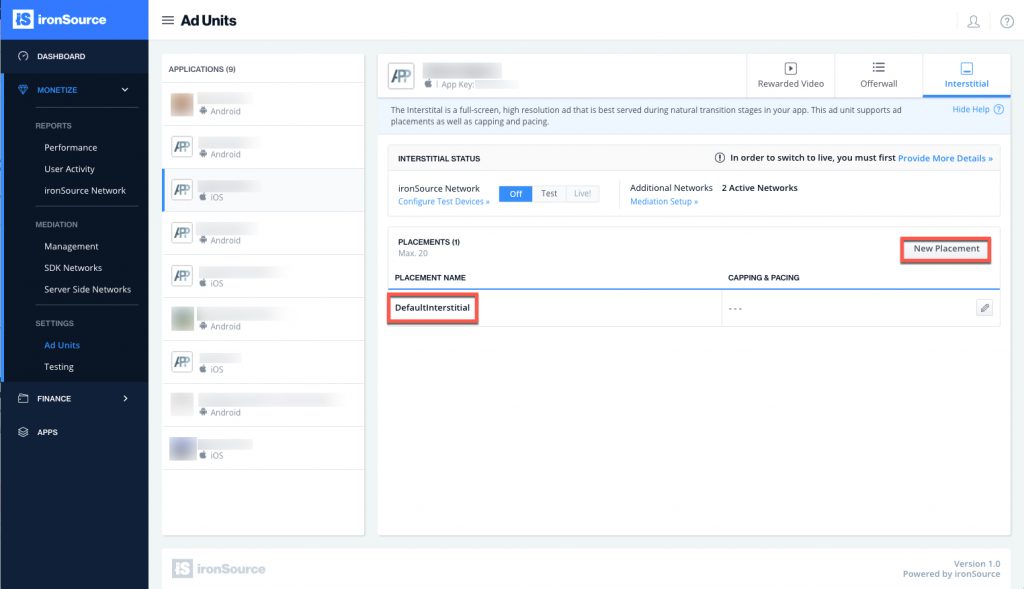Image resolution: width=1024 pixels, height=589 pixels.
Task: Click the Rewarded Video play icon
Action: point(790,68)
